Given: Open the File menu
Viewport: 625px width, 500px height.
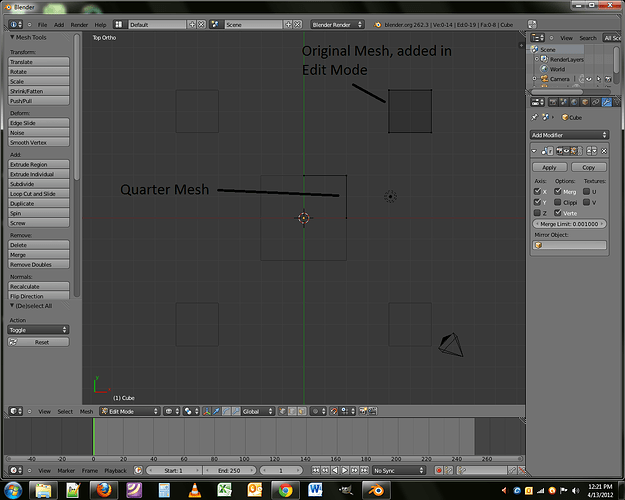Looking at the screenshot, I should 42,25.
